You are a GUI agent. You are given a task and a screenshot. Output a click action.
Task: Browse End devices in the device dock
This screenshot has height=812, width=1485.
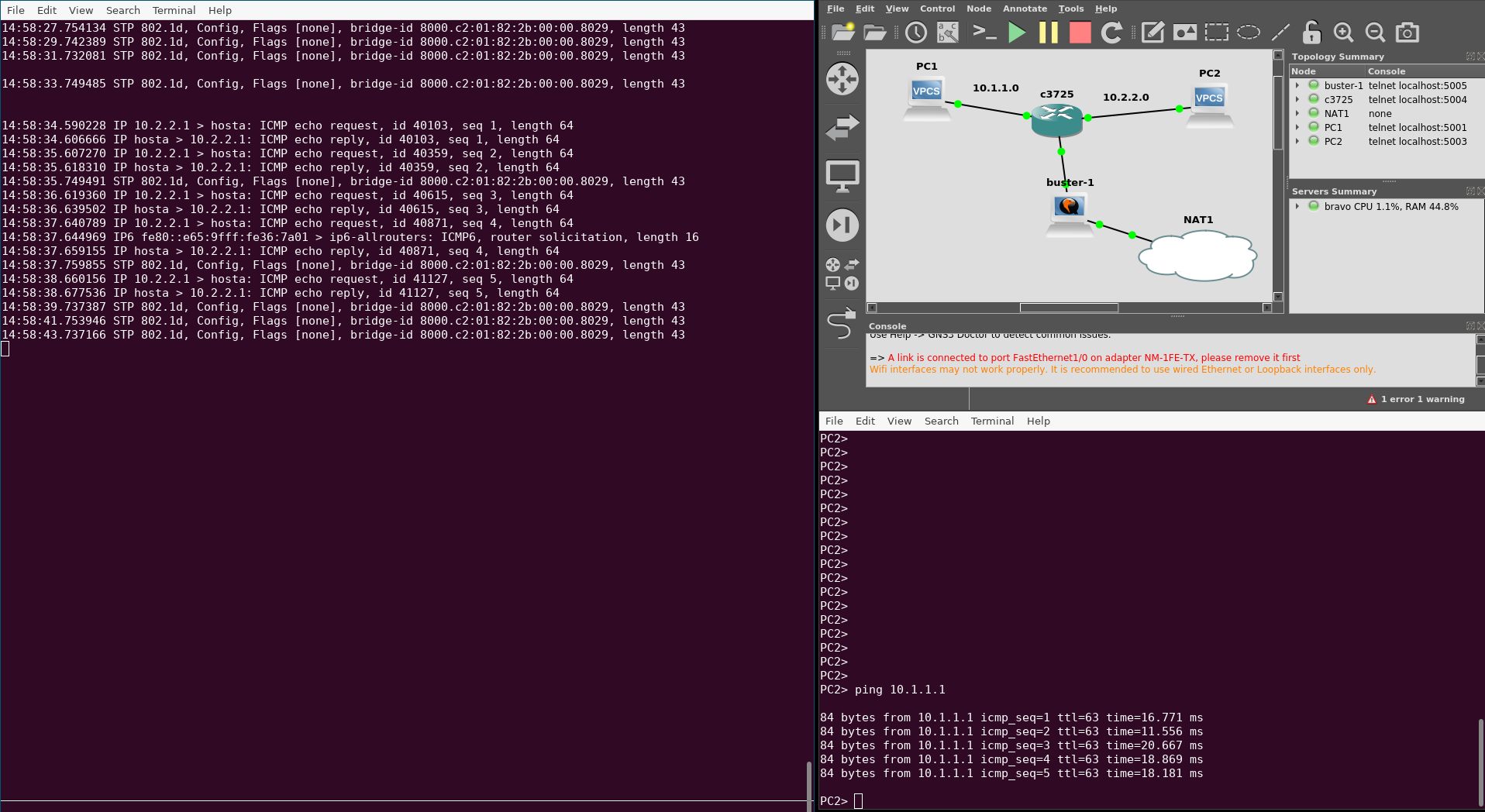click(842, 177)
